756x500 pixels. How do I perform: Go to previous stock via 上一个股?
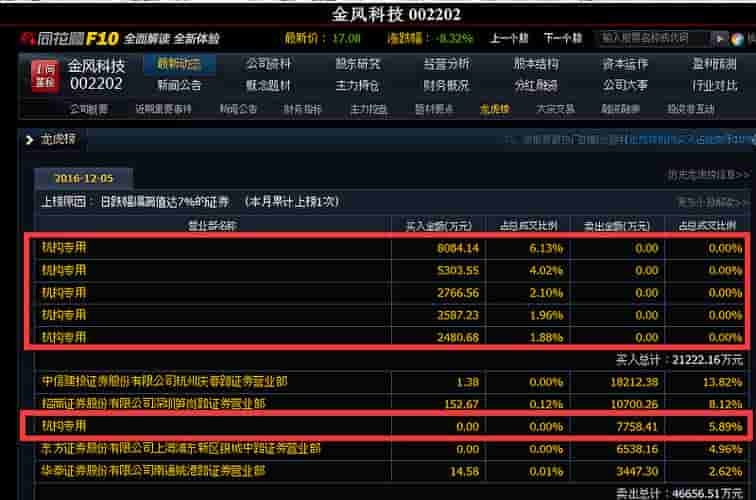tap(509, 39)
